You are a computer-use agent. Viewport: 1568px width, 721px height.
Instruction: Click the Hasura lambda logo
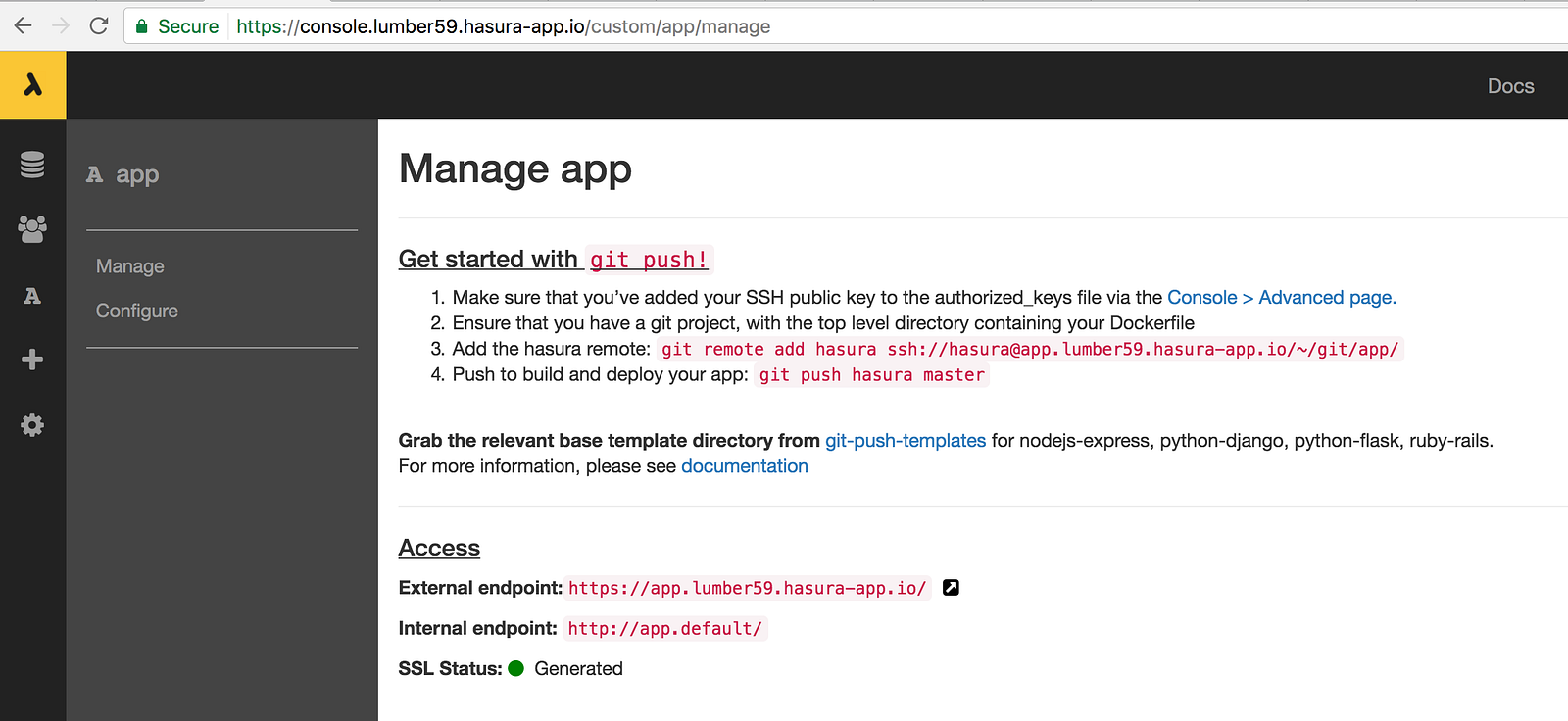coord(32,85)
